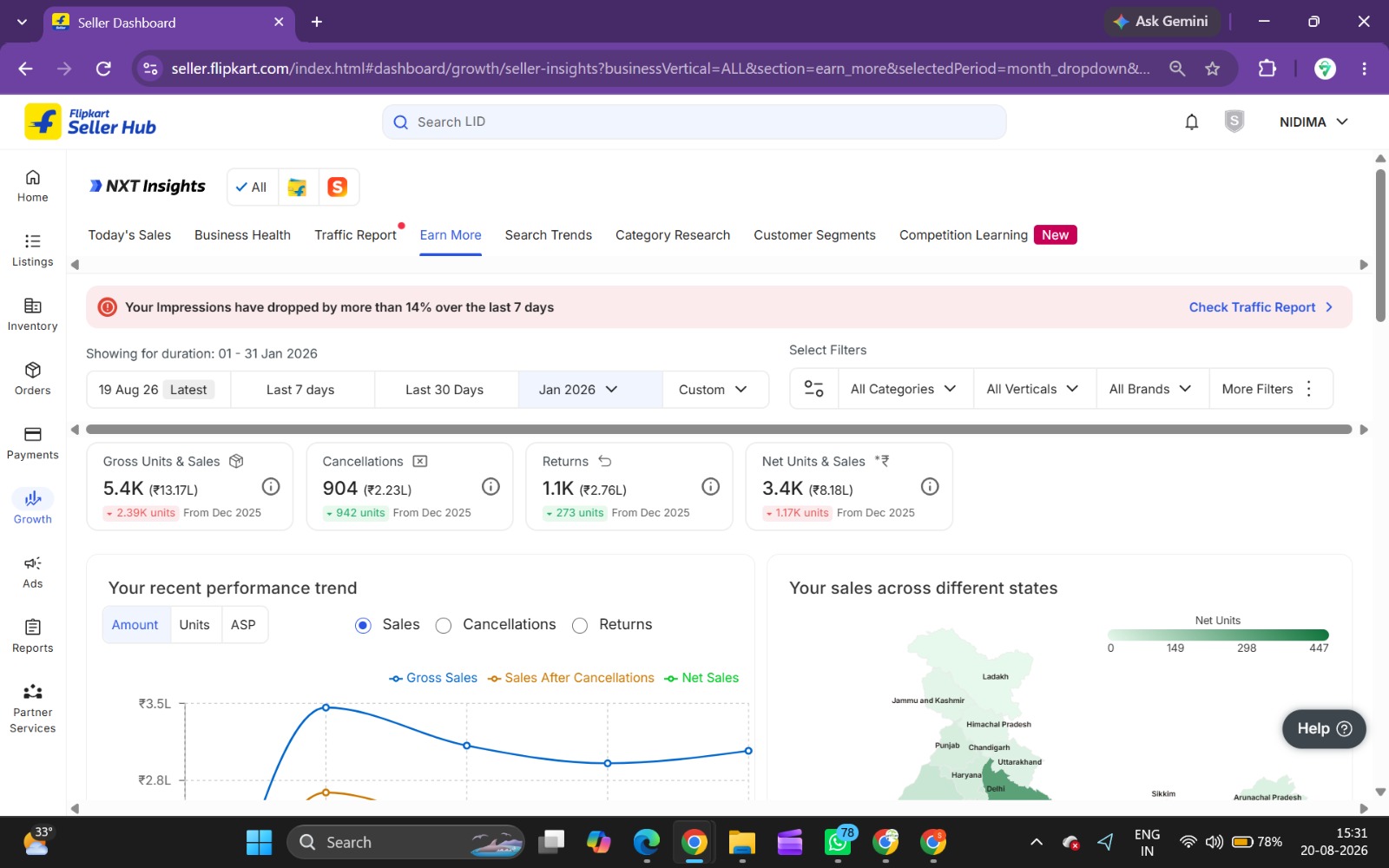Show hidden system tray icons
Screen dimensions: 1389x868
[1037, 842]
